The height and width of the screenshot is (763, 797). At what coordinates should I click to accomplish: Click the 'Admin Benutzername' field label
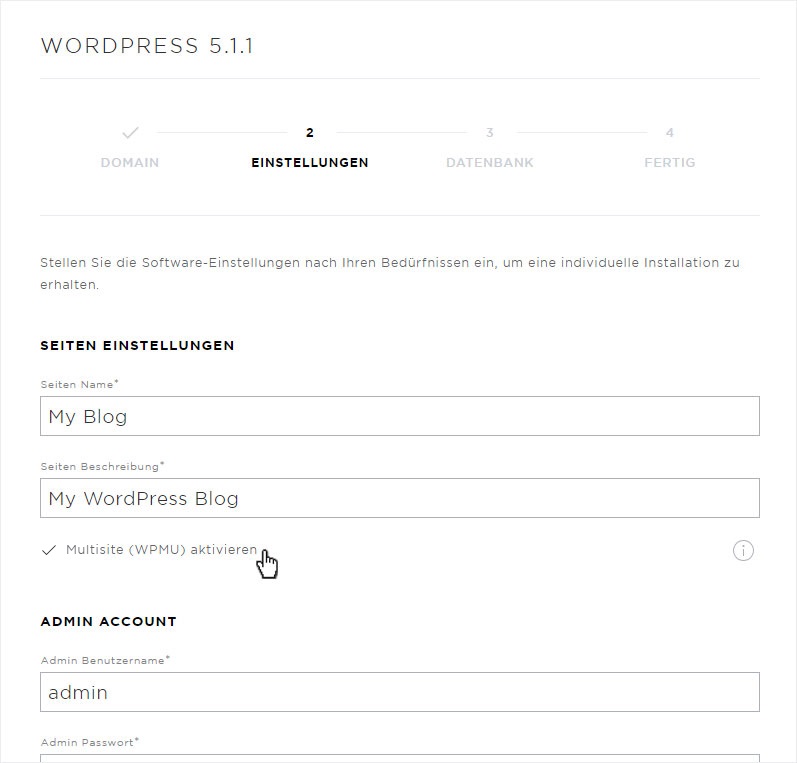tap(105, 660)
